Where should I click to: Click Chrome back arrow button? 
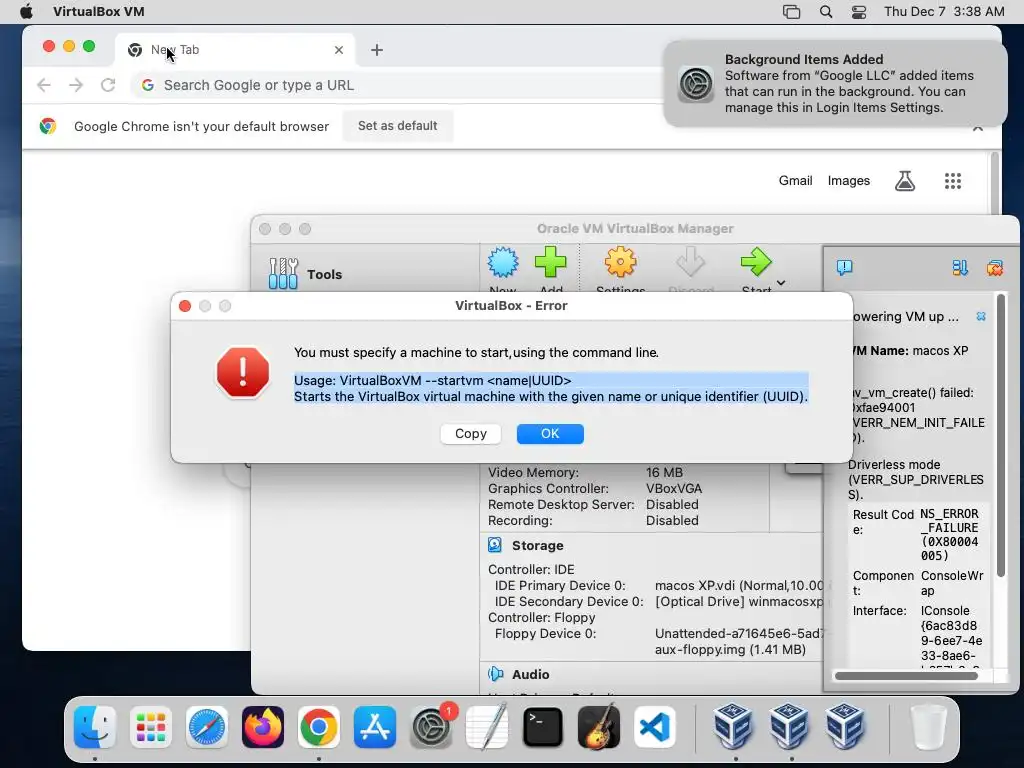point(44,85)
